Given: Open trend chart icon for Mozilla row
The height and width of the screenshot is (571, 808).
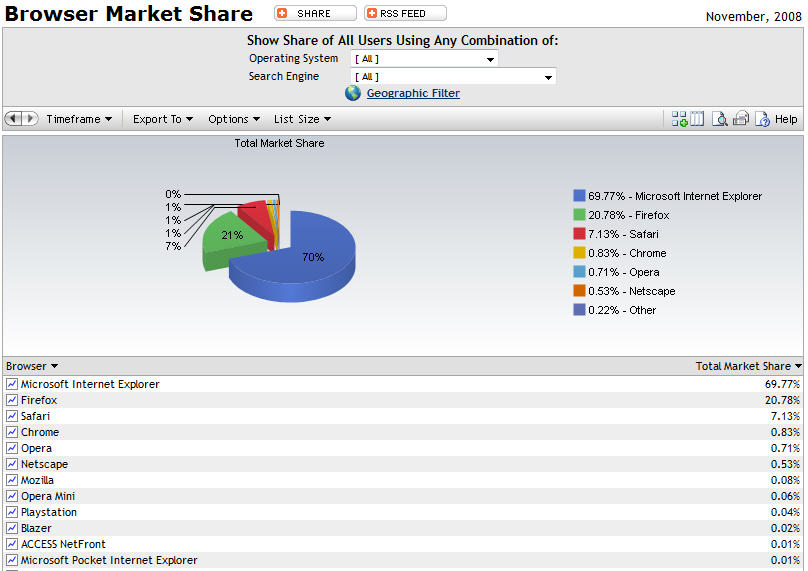Looking at the screenshot, I should tap(12, 480).
